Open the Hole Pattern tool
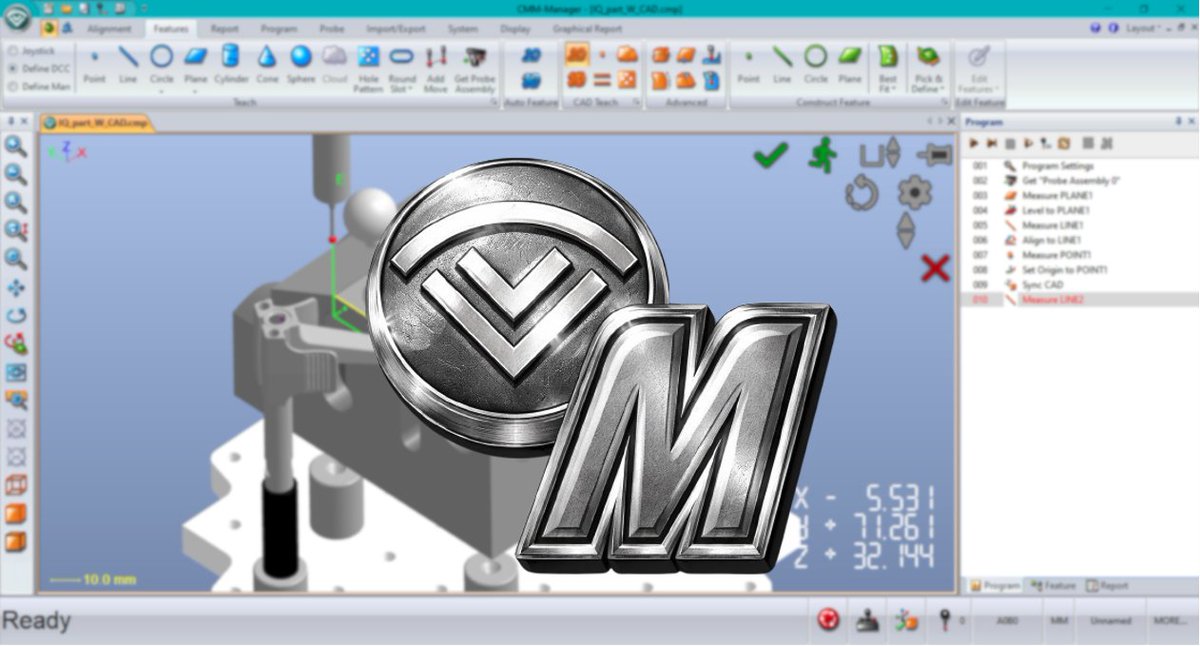The width and height of the screenshot is (1200, 646). point(368,68)
